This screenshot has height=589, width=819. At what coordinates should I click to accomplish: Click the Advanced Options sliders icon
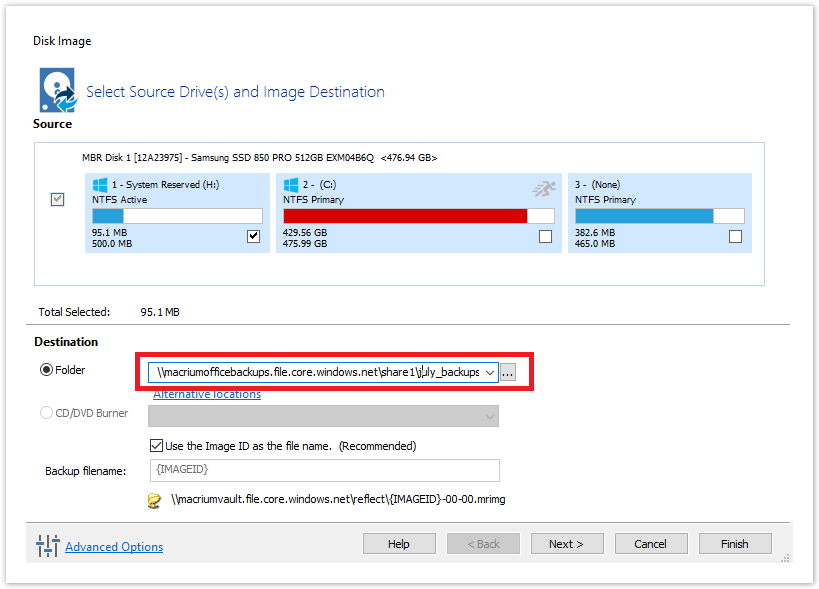coord(48,546)
